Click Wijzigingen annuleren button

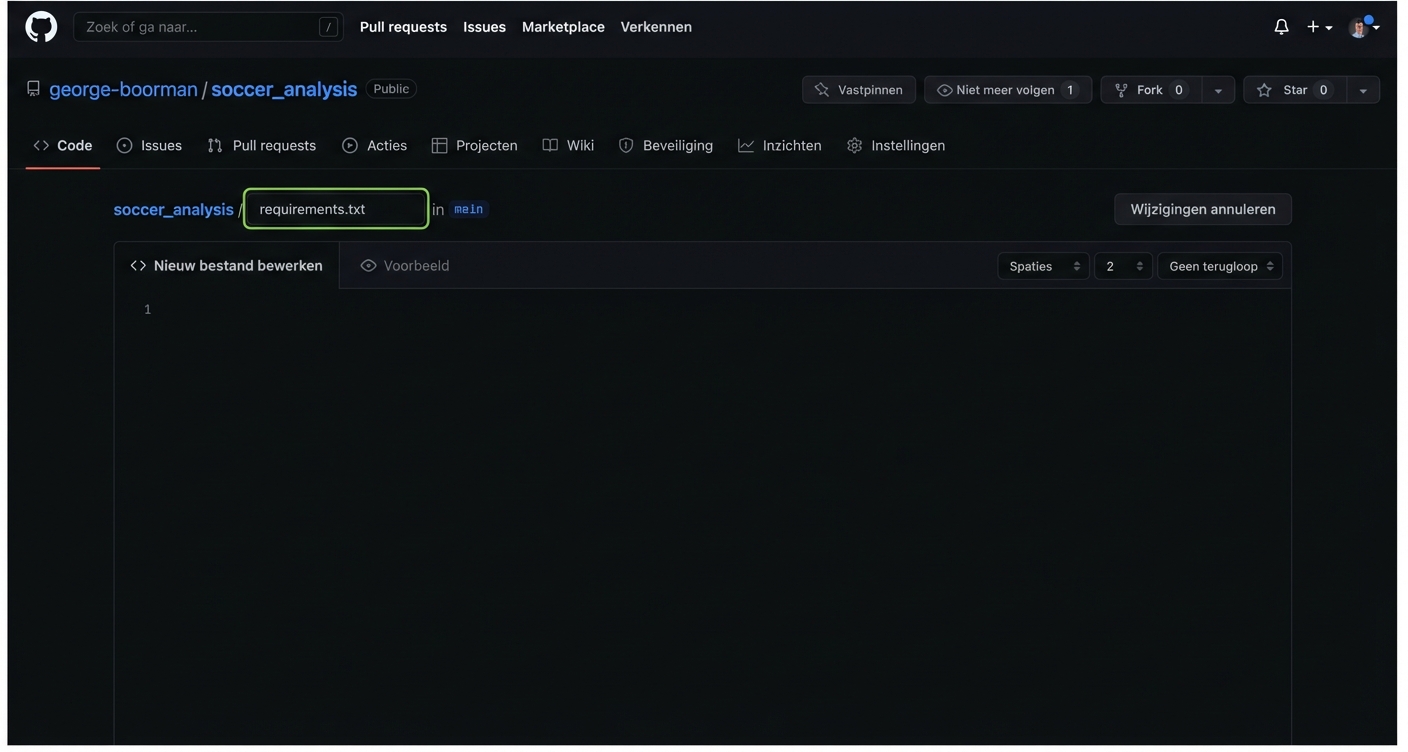[x=1202, y=210]
